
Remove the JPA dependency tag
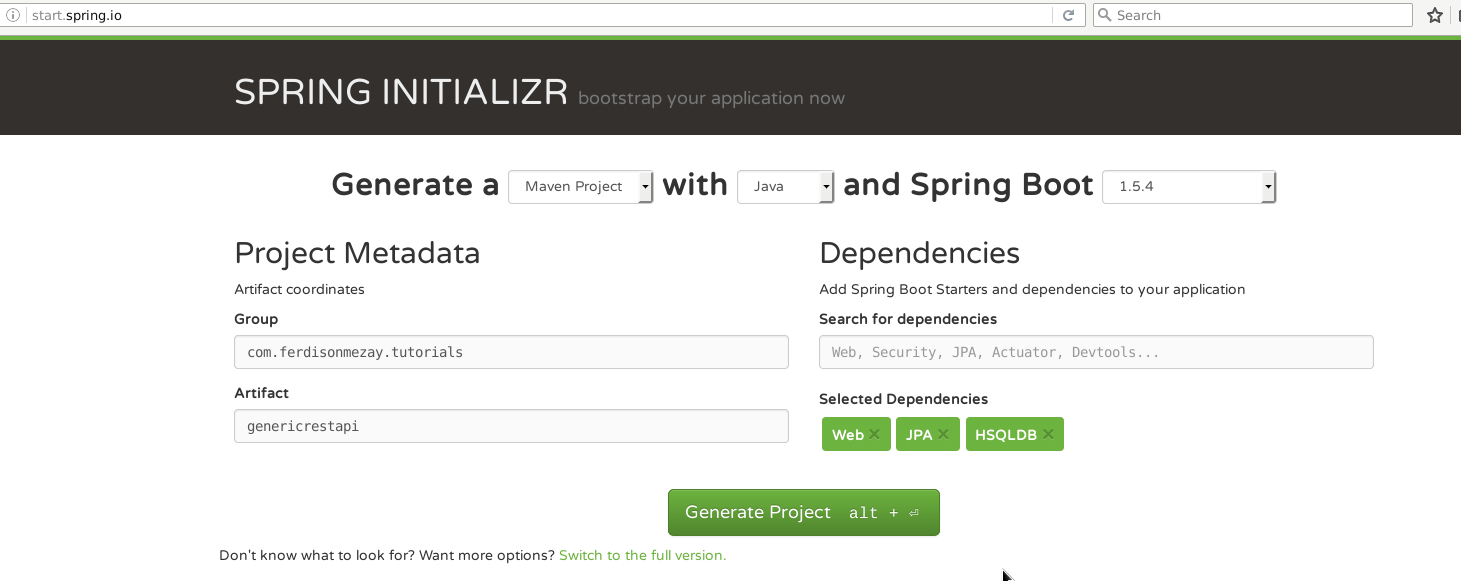[x=943, y=434]
